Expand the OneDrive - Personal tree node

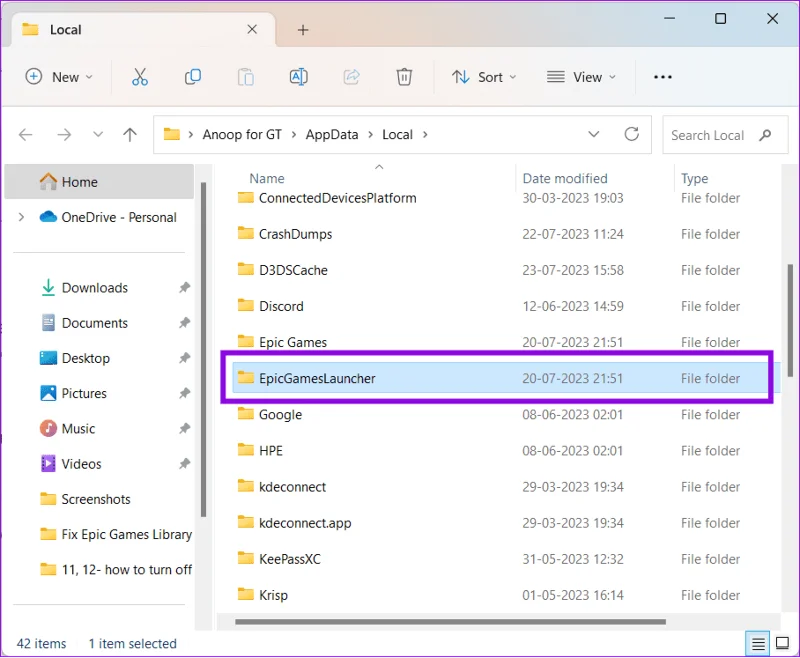point(21,217)
